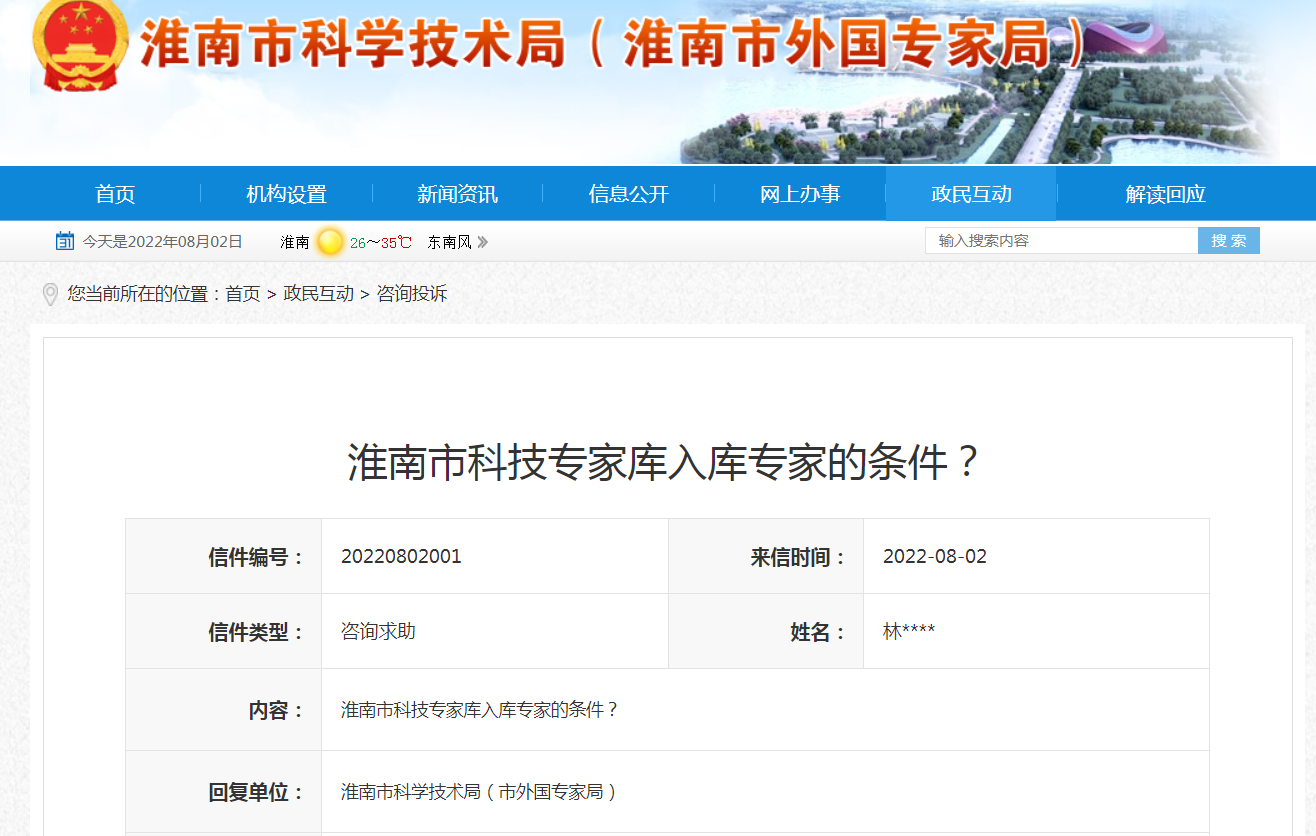Click the 东南风 wind text

tap(449, 242)
